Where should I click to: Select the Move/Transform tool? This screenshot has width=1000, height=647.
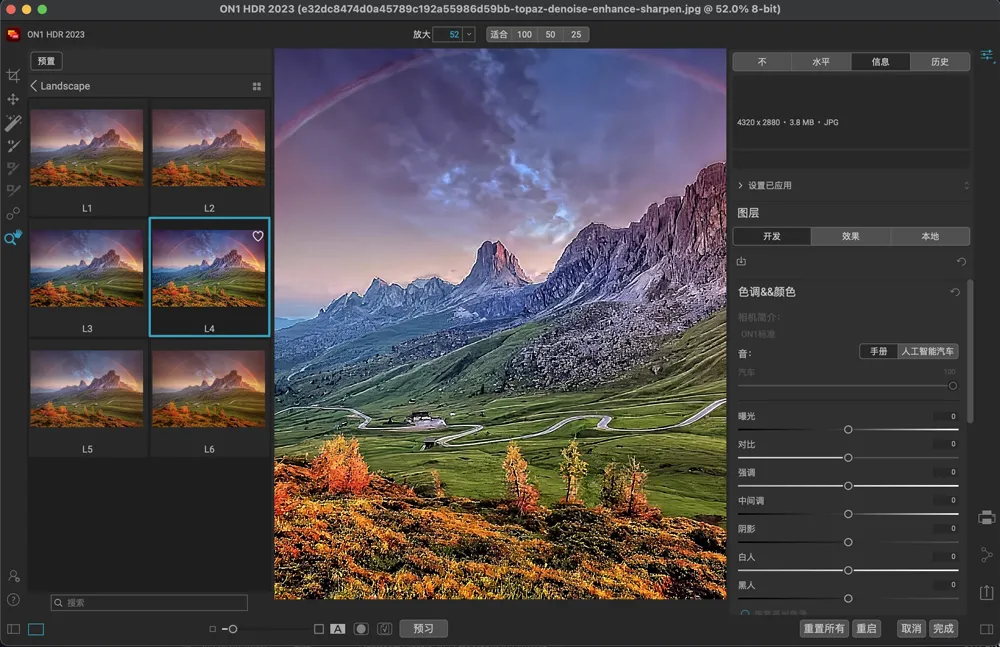click(13, 99)
